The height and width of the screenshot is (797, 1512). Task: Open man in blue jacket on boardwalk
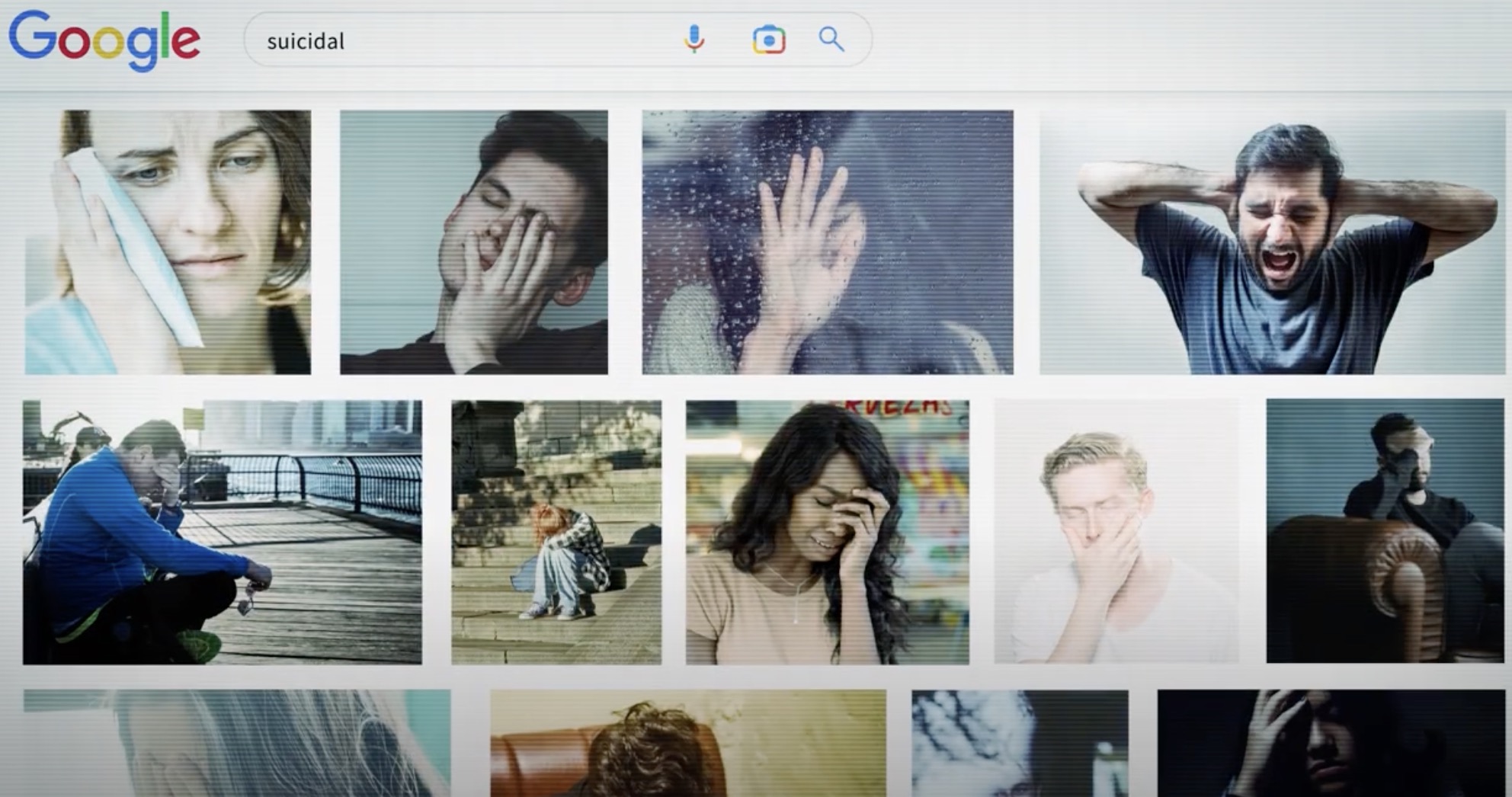point(222,532)
